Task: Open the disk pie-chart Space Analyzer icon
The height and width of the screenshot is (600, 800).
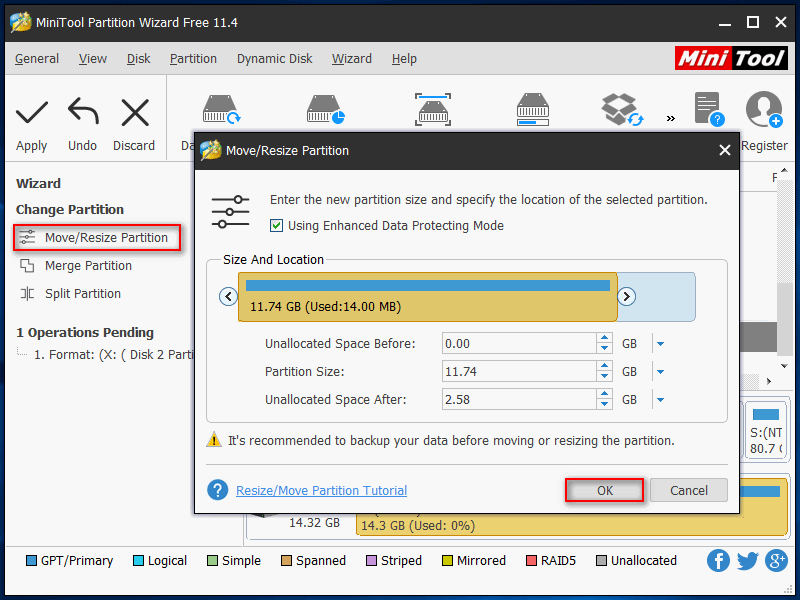Action: (x=326, y=109)
